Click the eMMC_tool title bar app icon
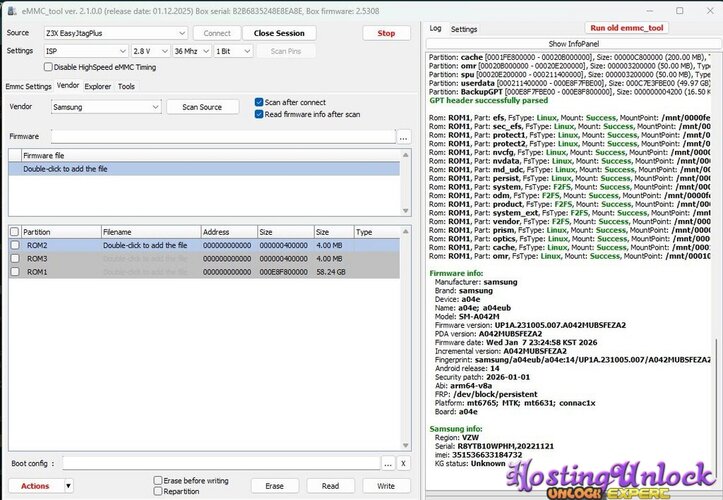 tap(9, 9)
